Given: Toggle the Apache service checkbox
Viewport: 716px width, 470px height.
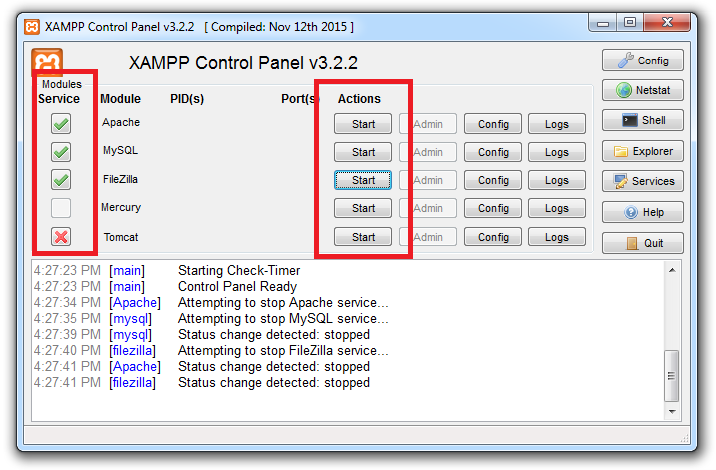Looking at the screenshot, I should (x=61, y=124).
